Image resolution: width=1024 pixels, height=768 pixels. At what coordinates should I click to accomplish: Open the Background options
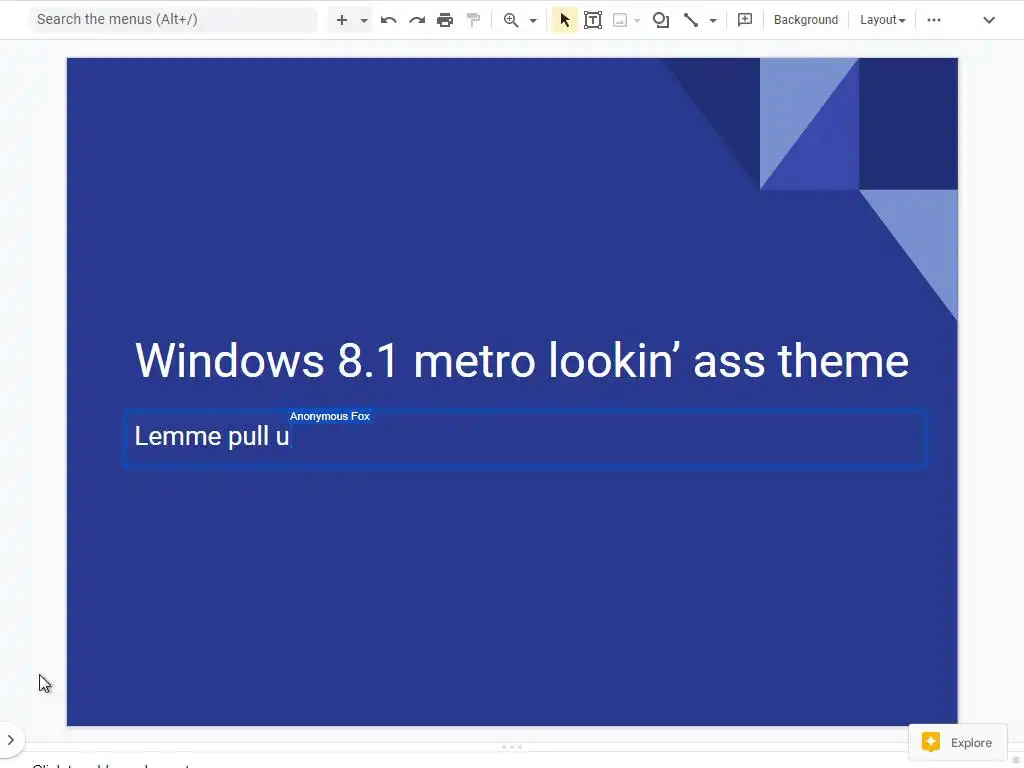point(806,20)
